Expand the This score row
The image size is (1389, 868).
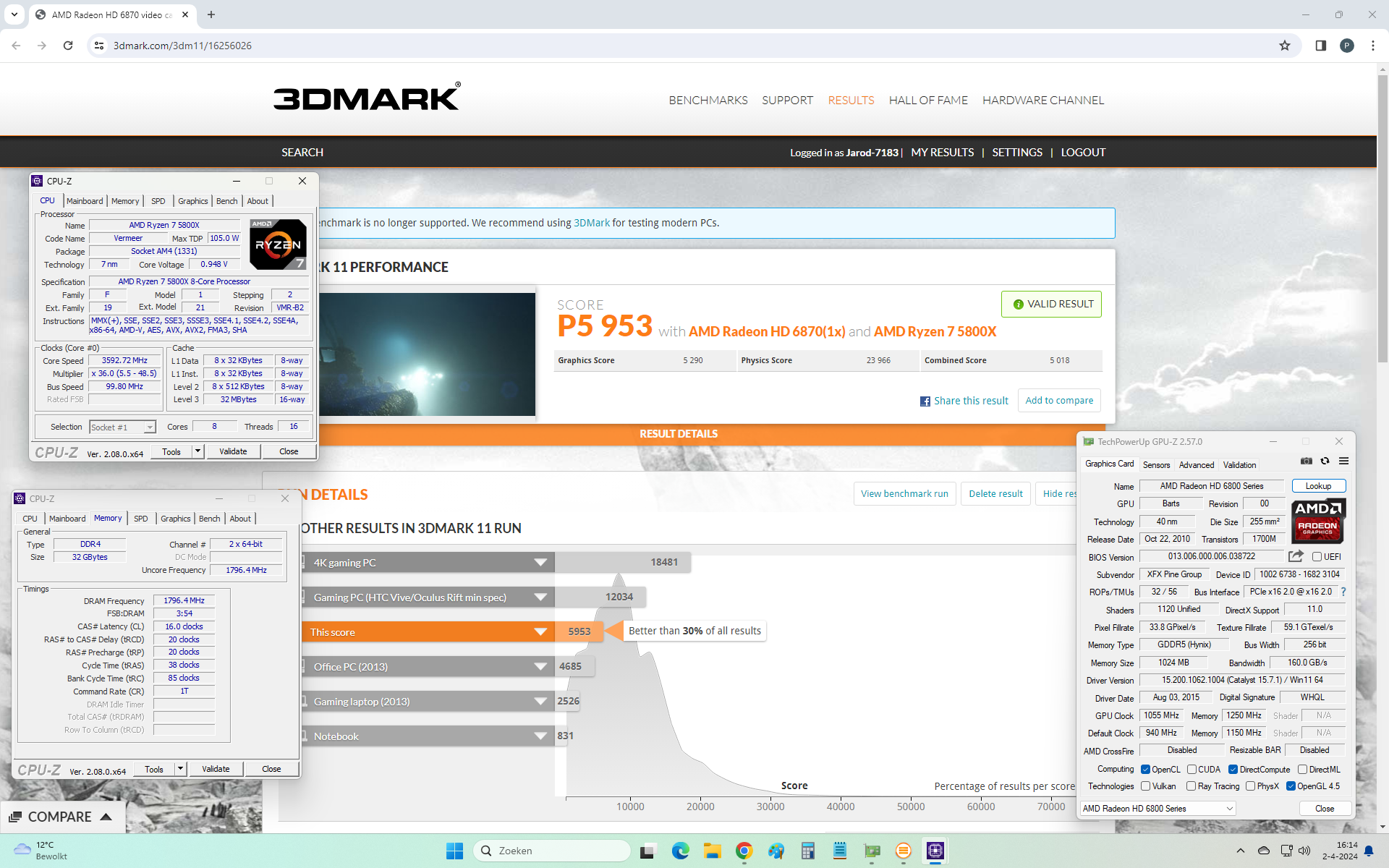pos(540,631)
